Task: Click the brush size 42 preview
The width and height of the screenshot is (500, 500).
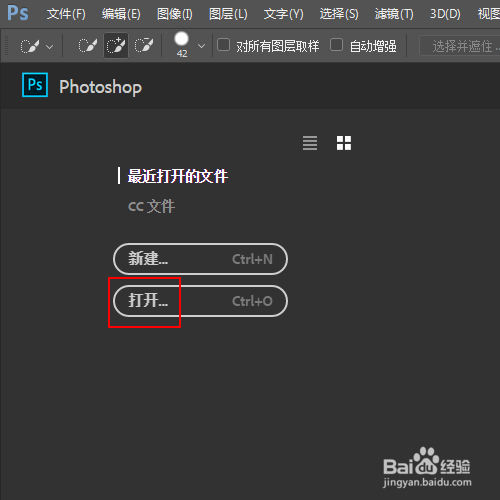Action: [x=182, y=45]
